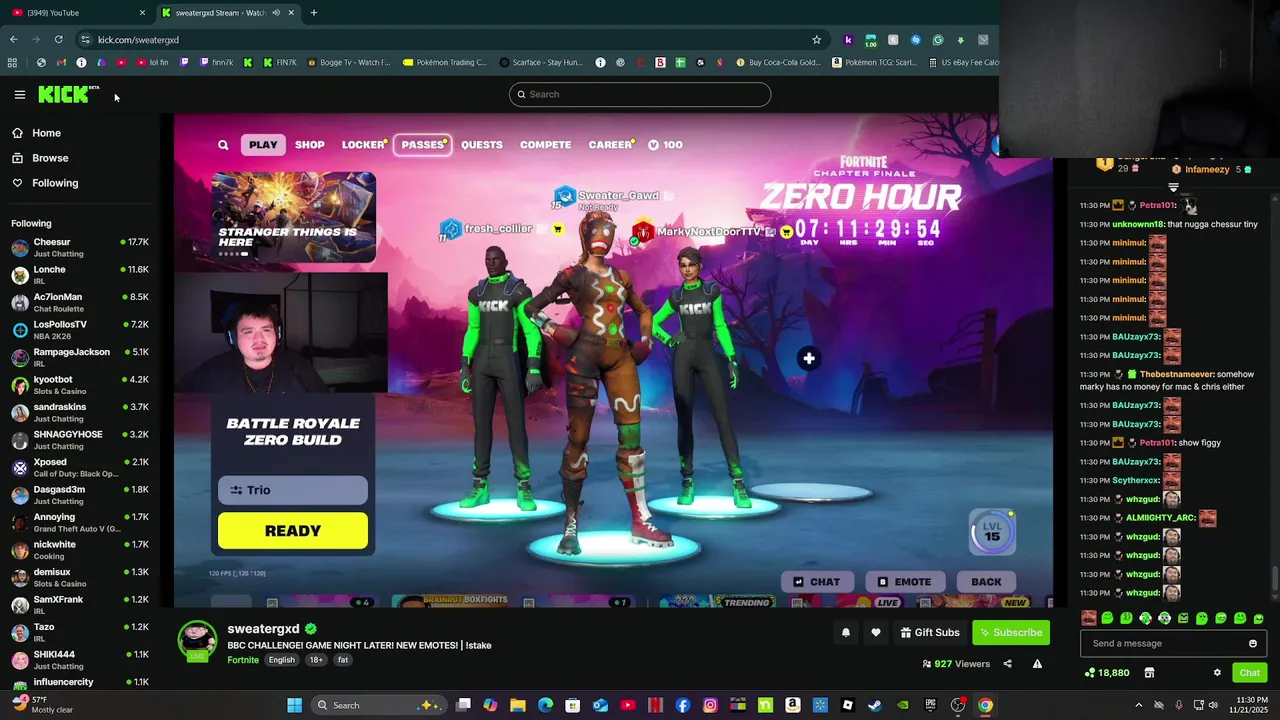Open a new browser tab
Viewport: 1280px width, 720px height.
[x=314, y=12]
